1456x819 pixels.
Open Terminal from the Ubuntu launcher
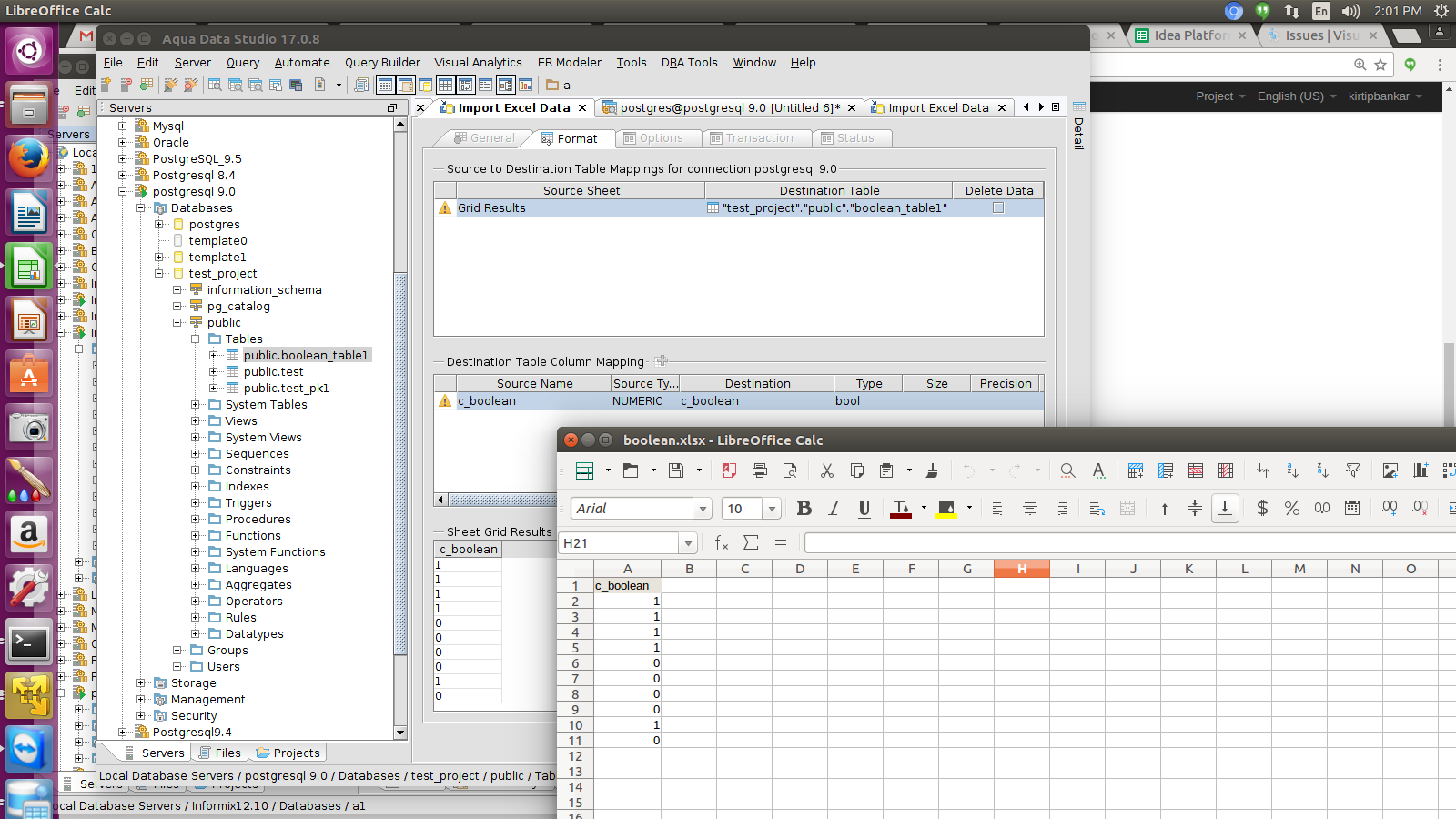pyautogui.click(x=28, y=644)
